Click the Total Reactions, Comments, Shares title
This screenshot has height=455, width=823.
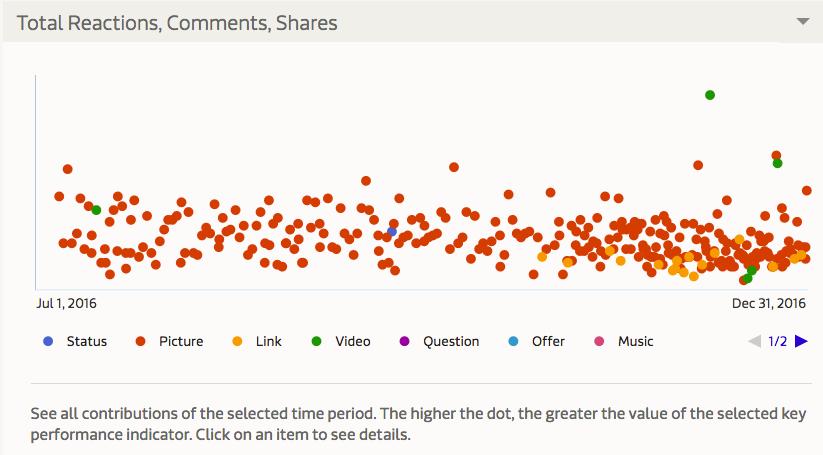tap(177, 23)
